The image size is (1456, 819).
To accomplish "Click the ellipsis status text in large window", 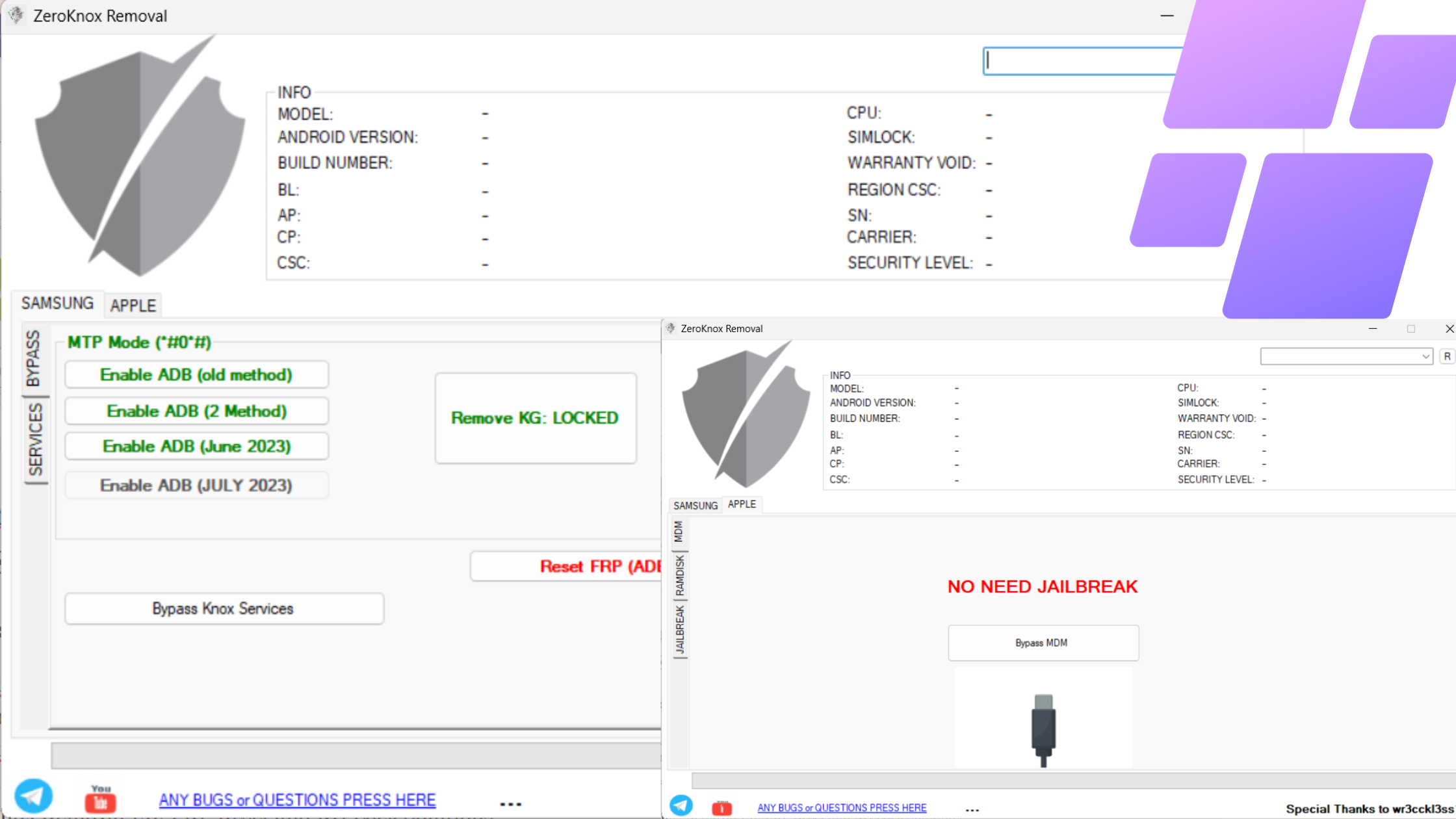I will coord(510,804).
